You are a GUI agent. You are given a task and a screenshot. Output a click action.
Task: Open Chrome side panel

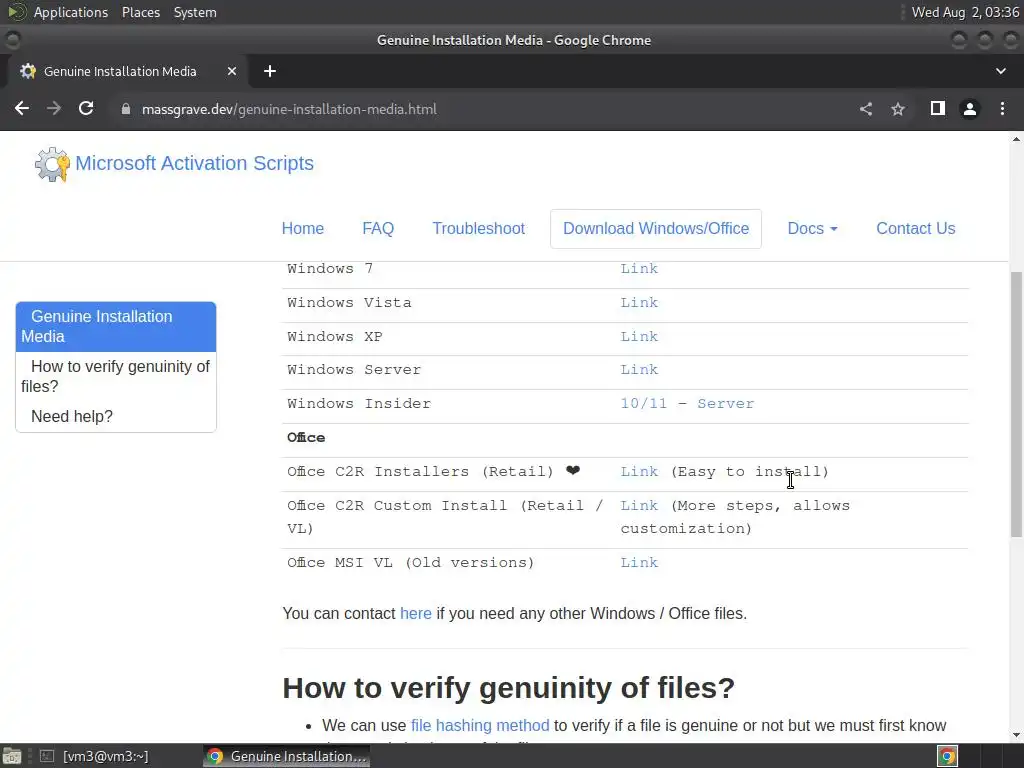(x=938, y=108)
